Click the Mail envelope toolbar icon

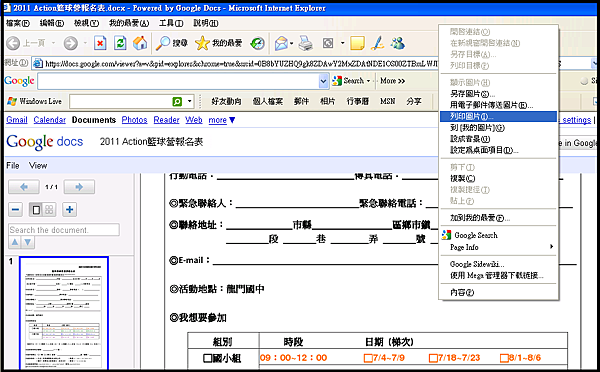281,43
